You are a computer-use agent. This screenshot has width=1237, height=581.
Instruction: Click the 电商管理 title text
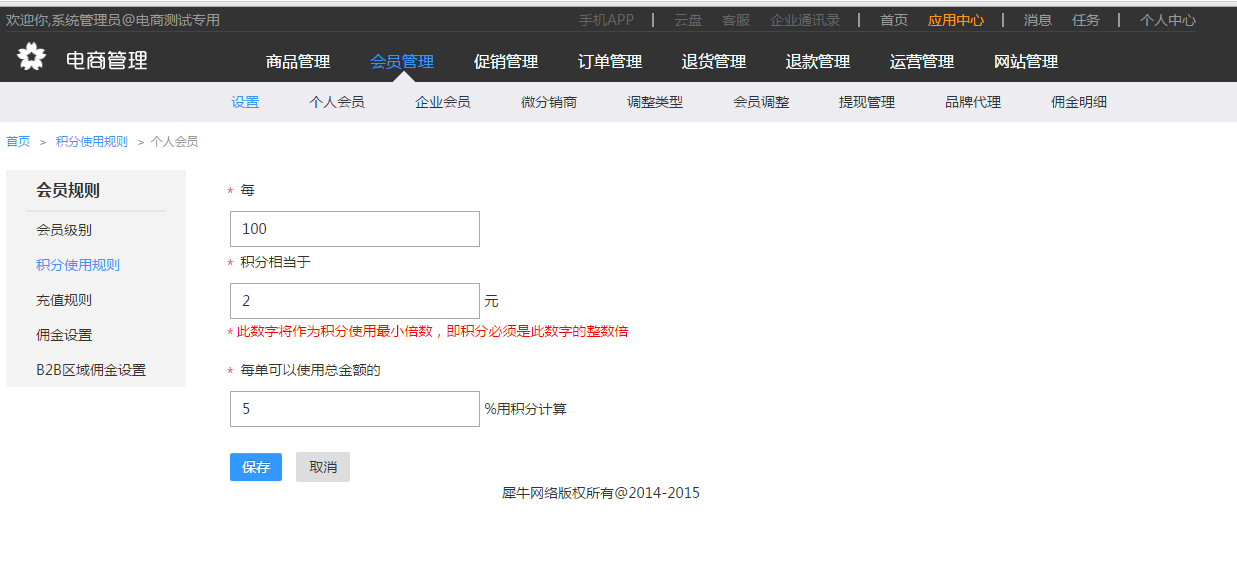pos(107,60)
